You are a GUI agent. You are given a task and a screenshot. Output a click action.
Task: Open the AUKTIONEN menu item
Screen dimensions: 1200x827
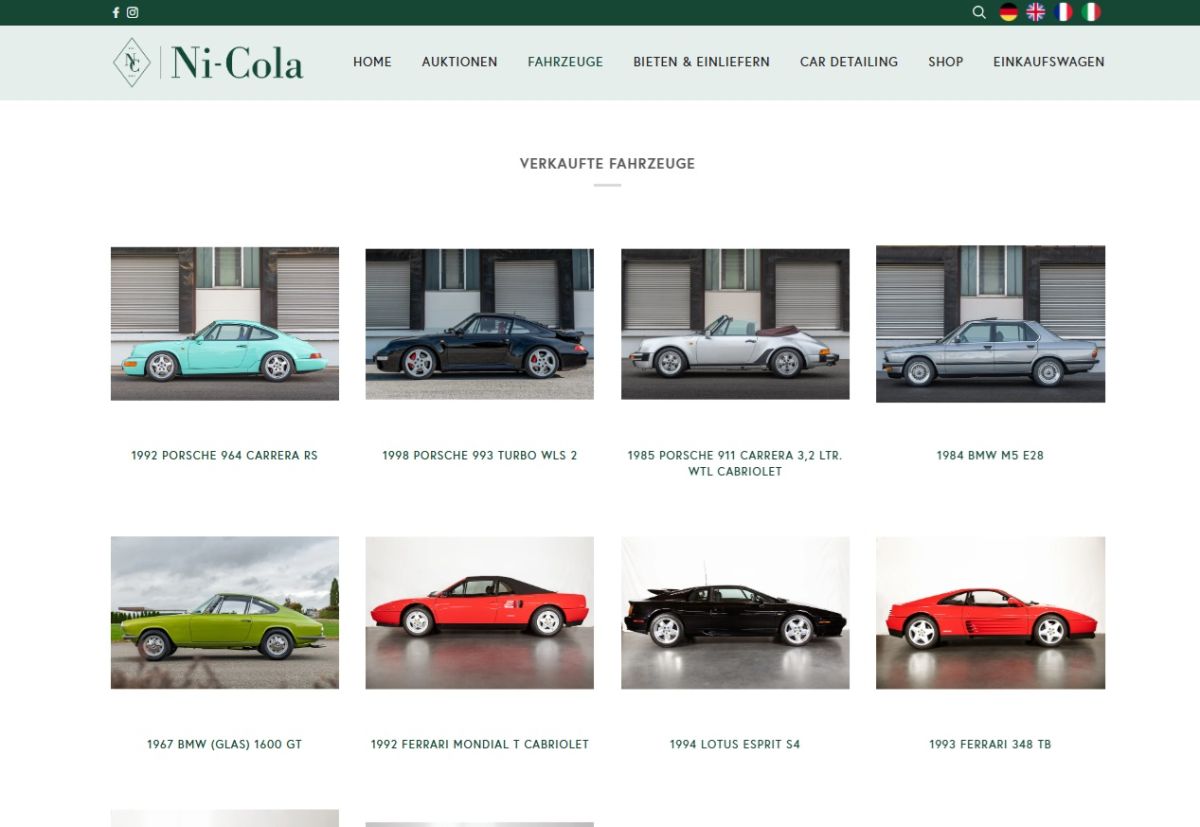pyautogui.click(x=459, y=62)
